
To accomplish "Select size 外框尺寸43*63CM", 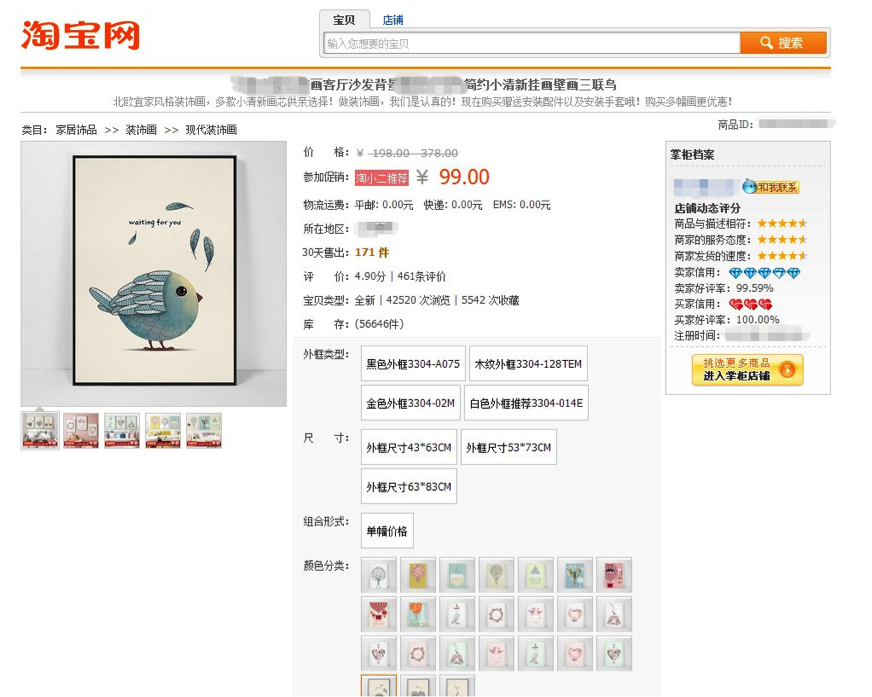I will click(409, 447).
